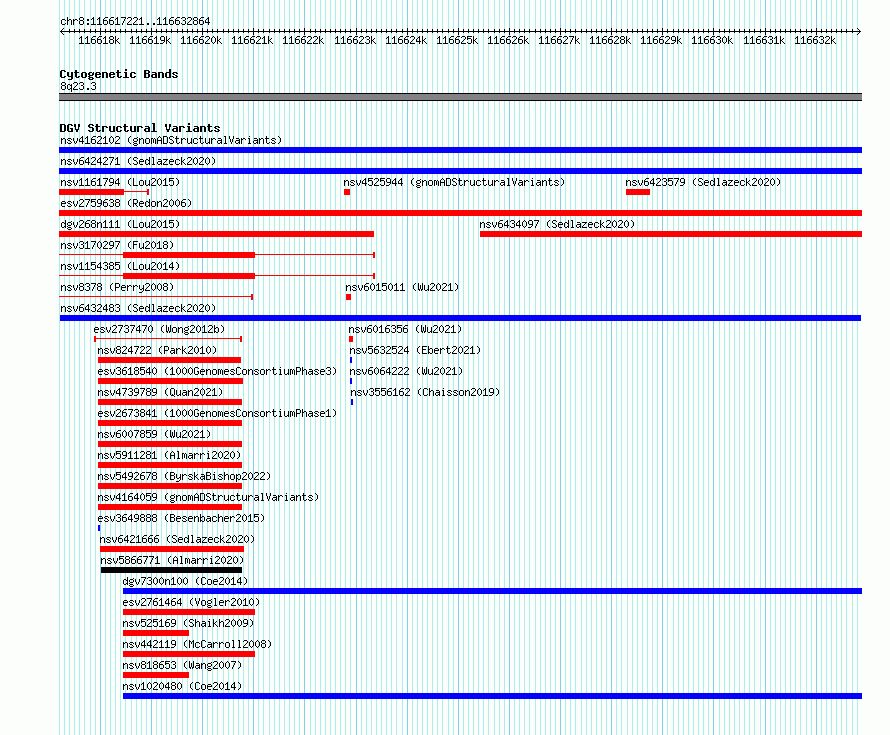Click the red bar under dgv268n111
The image size is (890, 735).
point(216,234)
